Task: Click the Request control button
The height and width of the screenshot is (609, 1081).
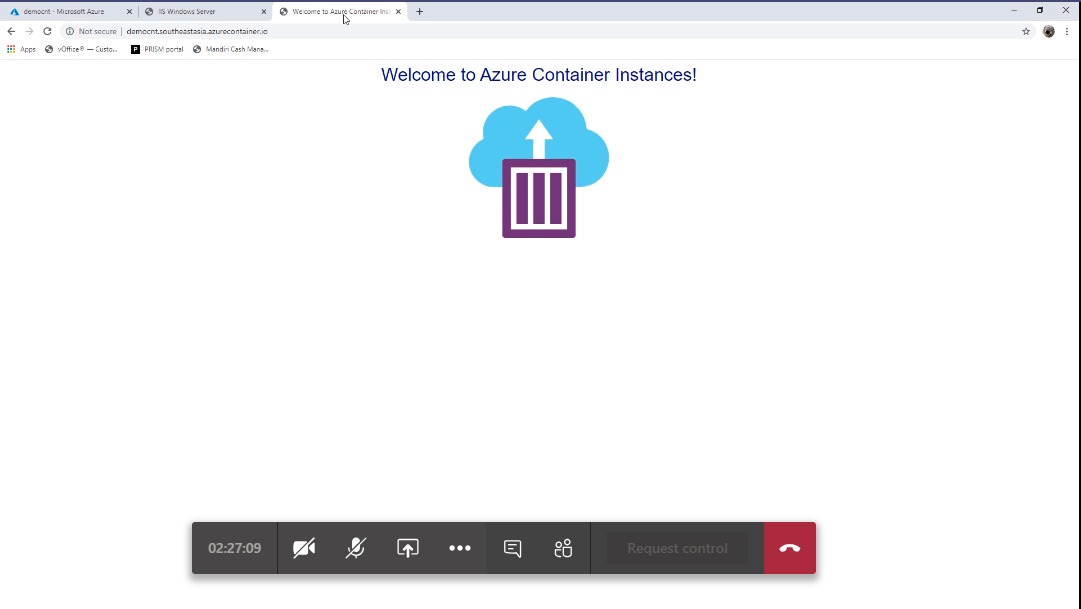Action: (x=677, y=548)
